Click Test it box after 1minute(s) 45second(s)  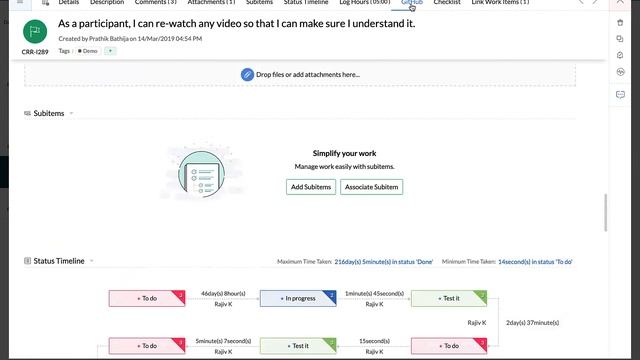449,298
